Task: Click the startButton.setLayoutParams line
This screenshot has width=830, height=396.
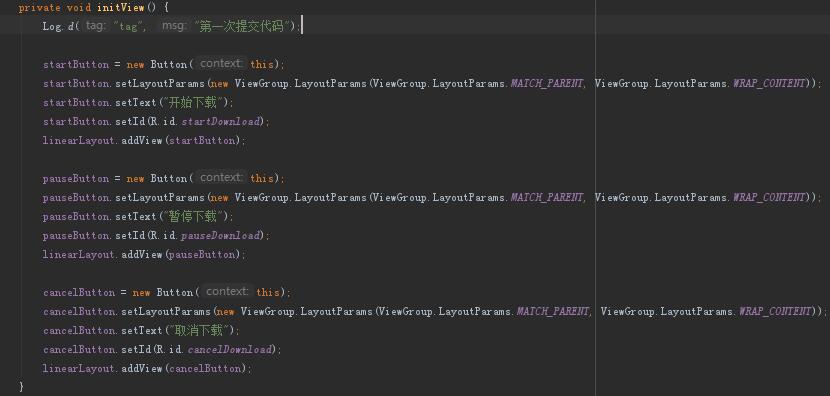Action: (432, 84)
